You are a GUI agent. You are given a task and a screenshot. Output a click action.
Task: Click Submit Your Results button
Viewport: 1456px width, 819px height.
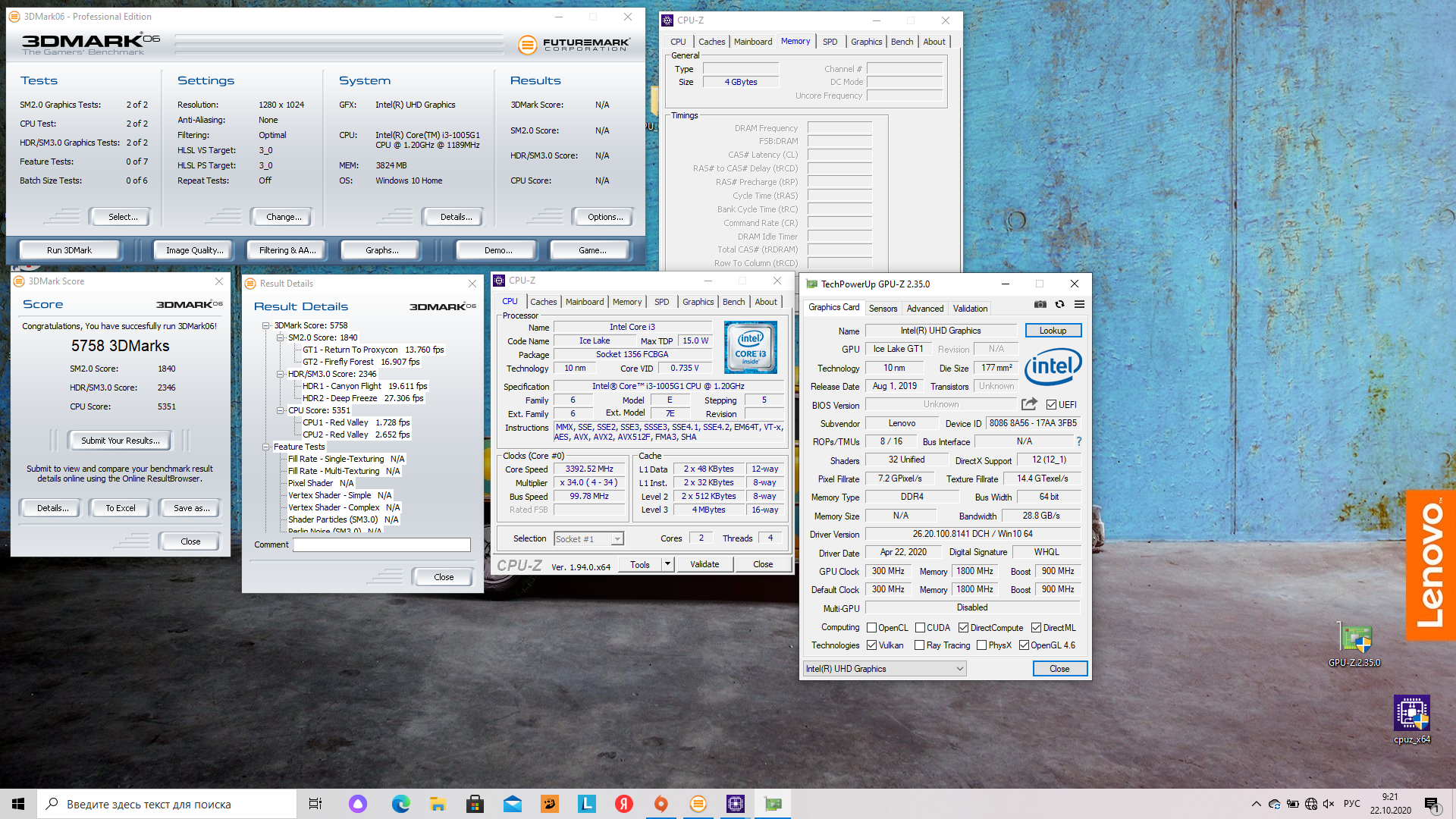click(x=120, y=440)
